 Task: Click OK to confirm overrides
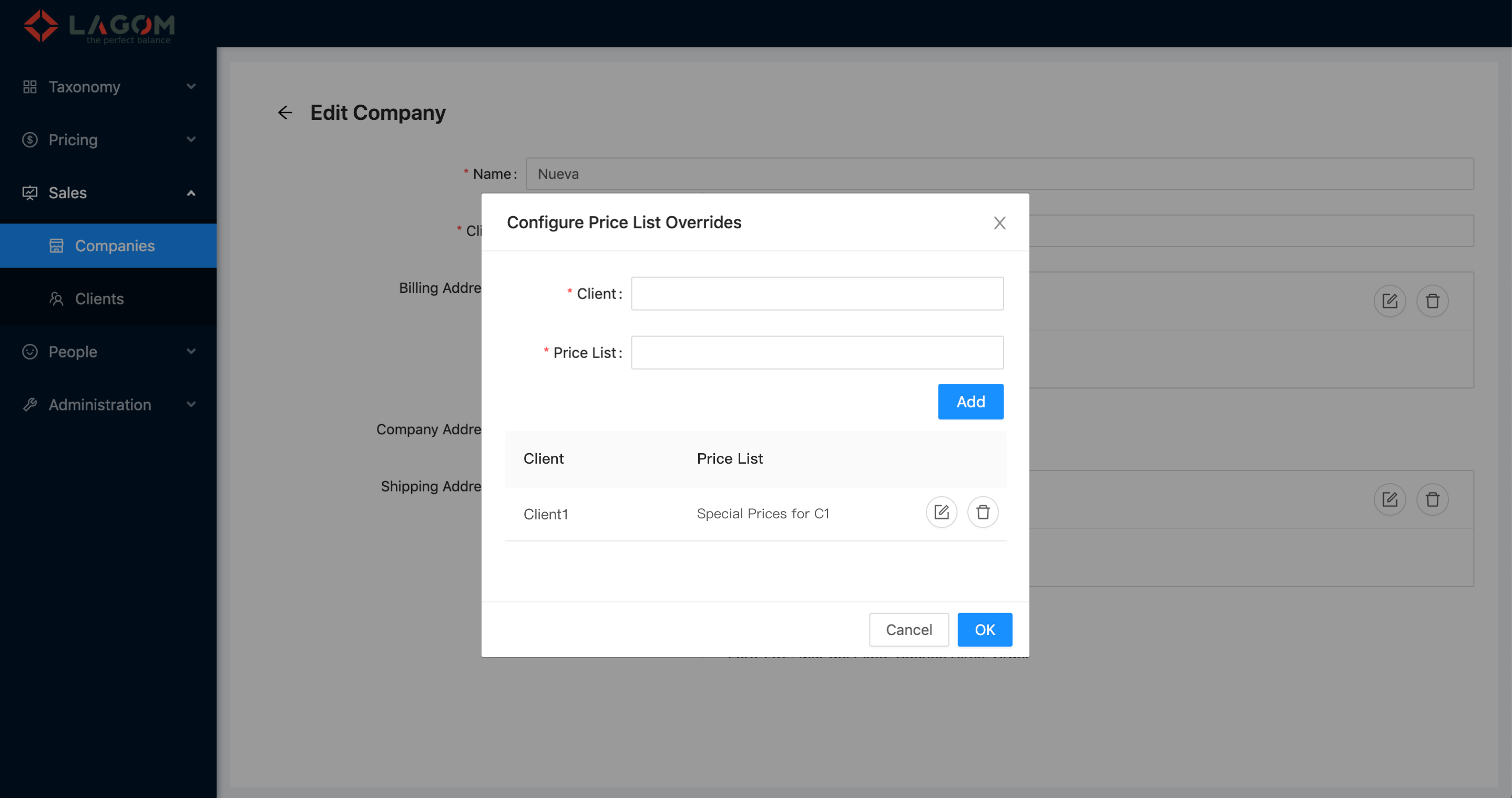(x=984, y=630)
